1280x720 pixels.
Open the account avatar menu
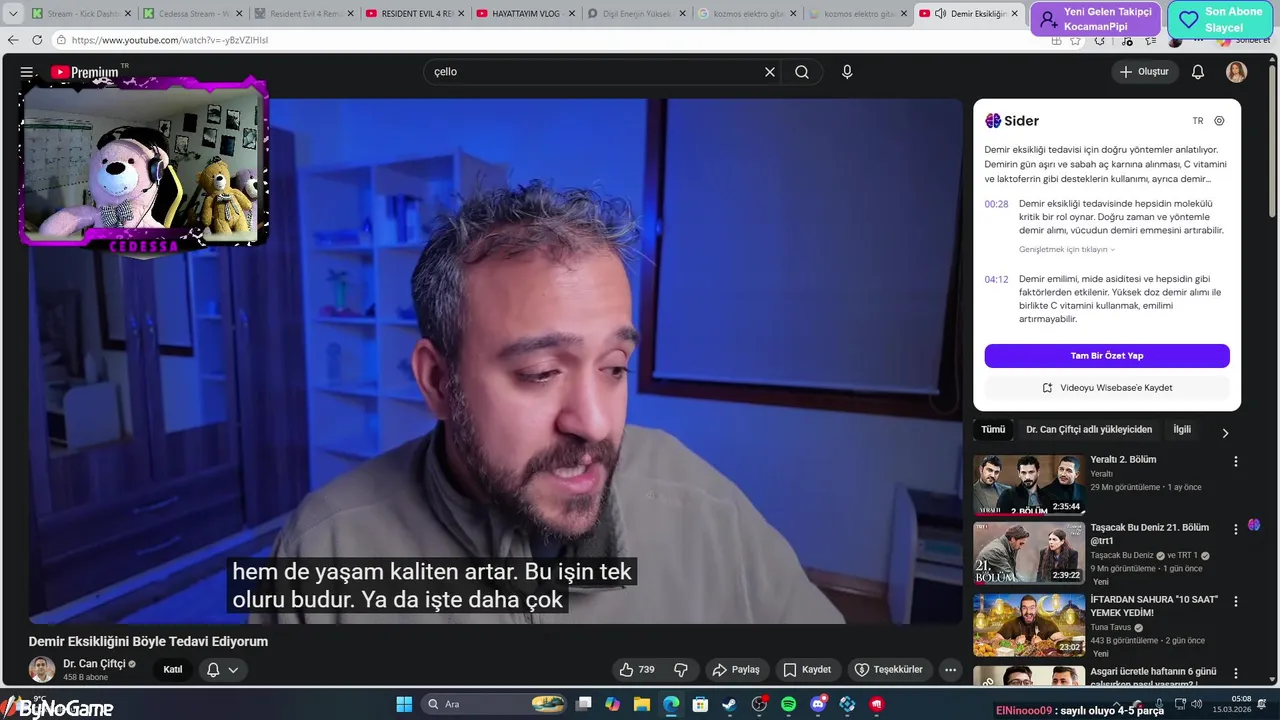tap(1237, 72)
